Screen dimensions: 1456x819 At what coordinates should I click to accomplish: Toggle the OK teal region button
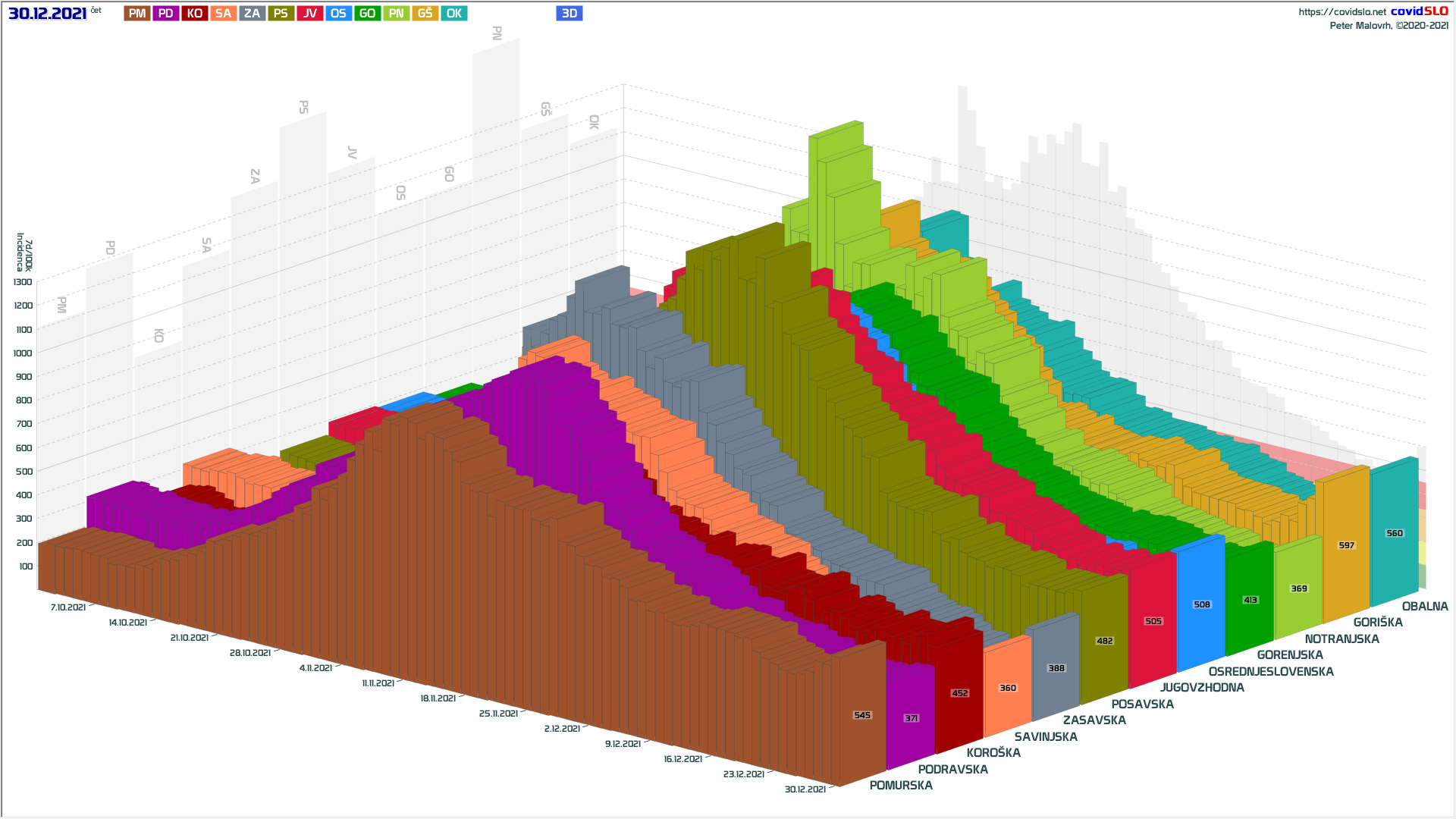pyautogui.click(x=454, y=14)
